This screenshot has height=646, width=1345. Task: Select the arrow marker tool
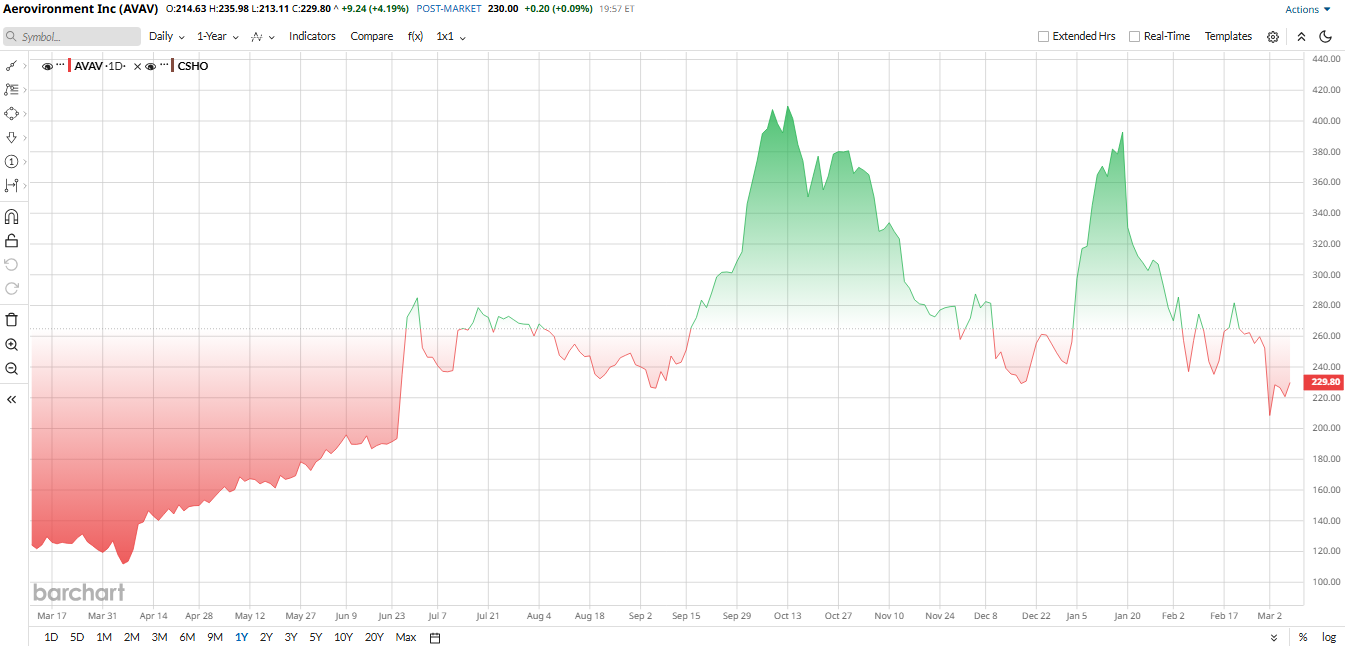[11, 137]
